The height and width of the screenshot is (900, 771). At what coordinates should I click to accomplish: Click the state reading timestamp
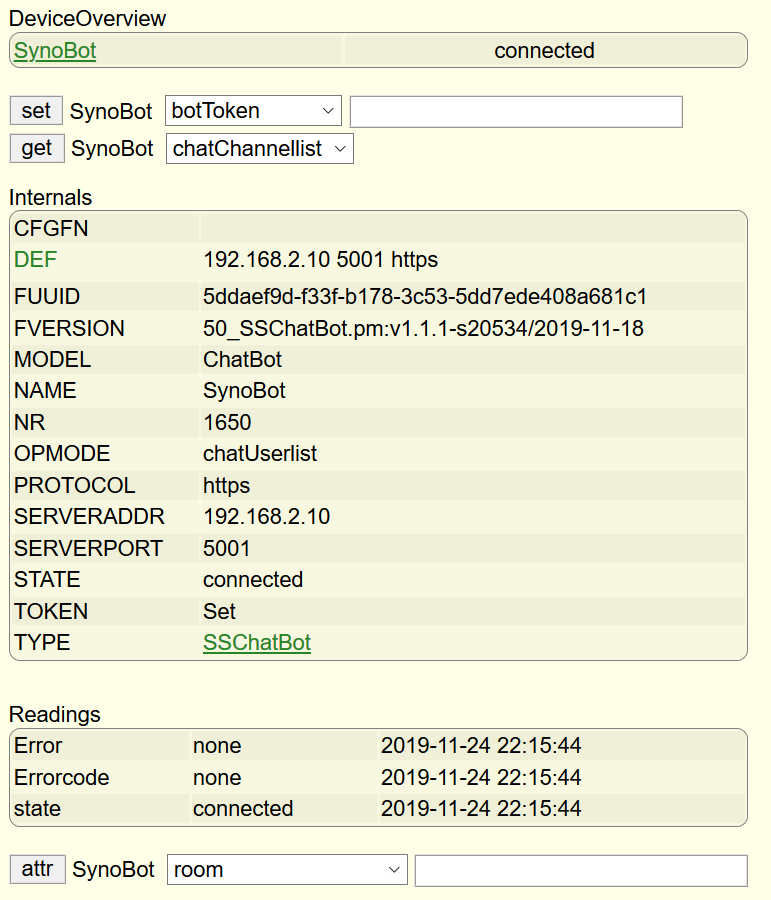coord(481,809)
